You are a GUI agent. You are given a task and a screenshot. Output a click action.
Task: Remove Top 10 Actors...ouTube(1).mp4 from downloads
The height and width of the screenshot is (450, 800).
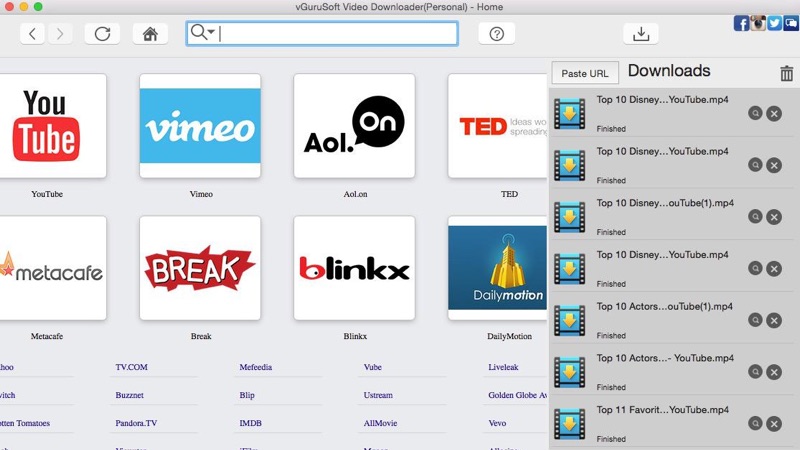[x=774, y=320]
